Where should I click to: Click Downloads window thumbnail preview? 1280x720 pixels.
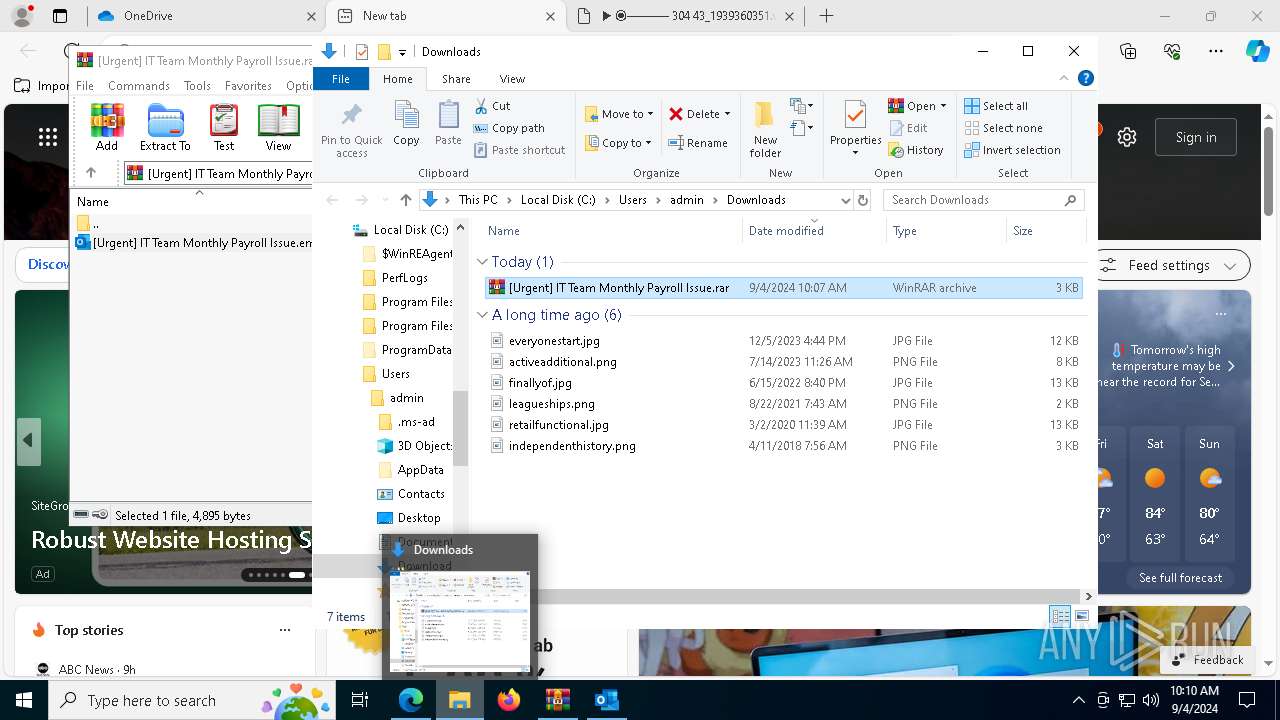(459, 621)
